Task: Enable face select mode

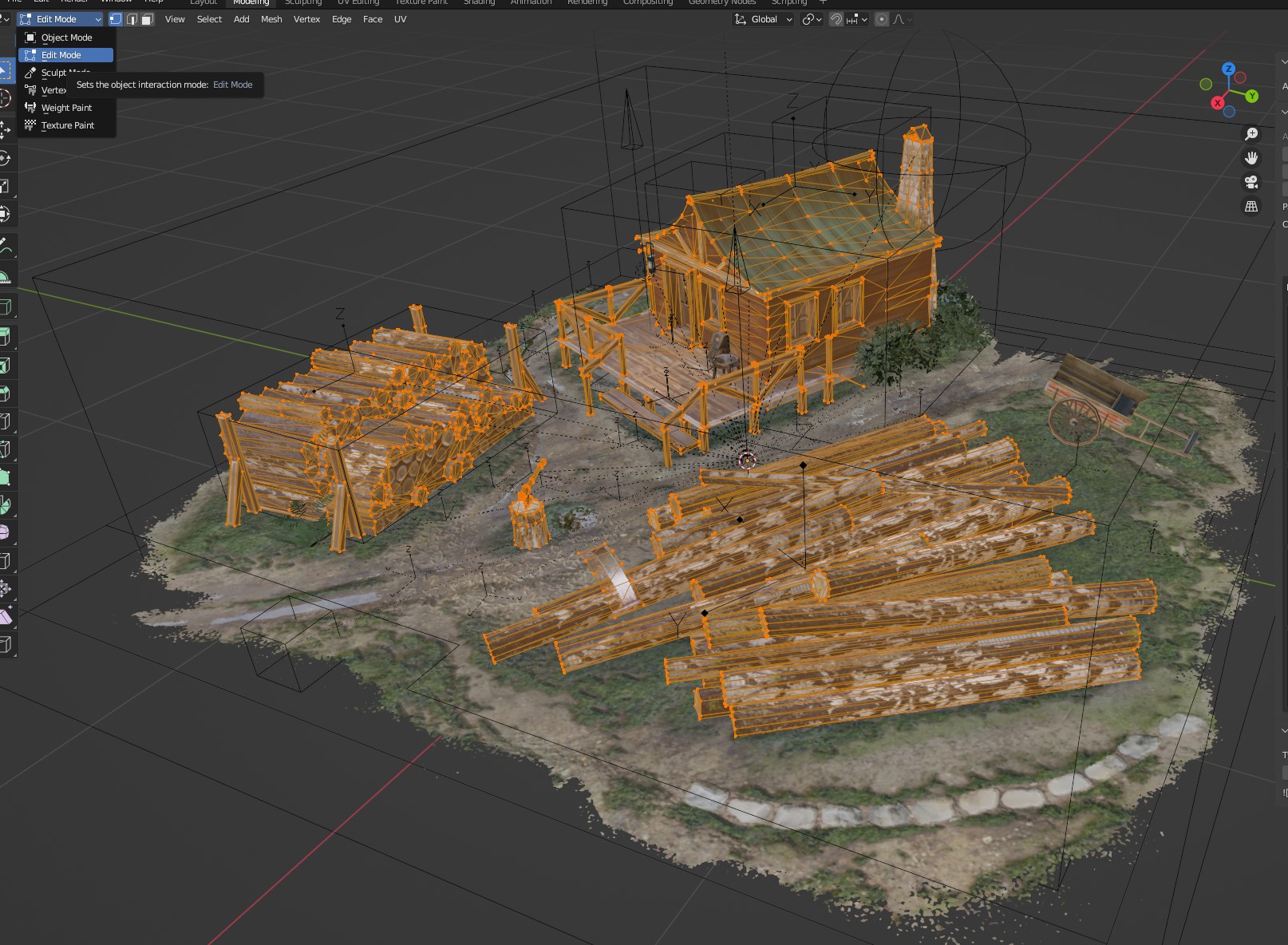Action: pyautogui.click(x=147, y=19)
